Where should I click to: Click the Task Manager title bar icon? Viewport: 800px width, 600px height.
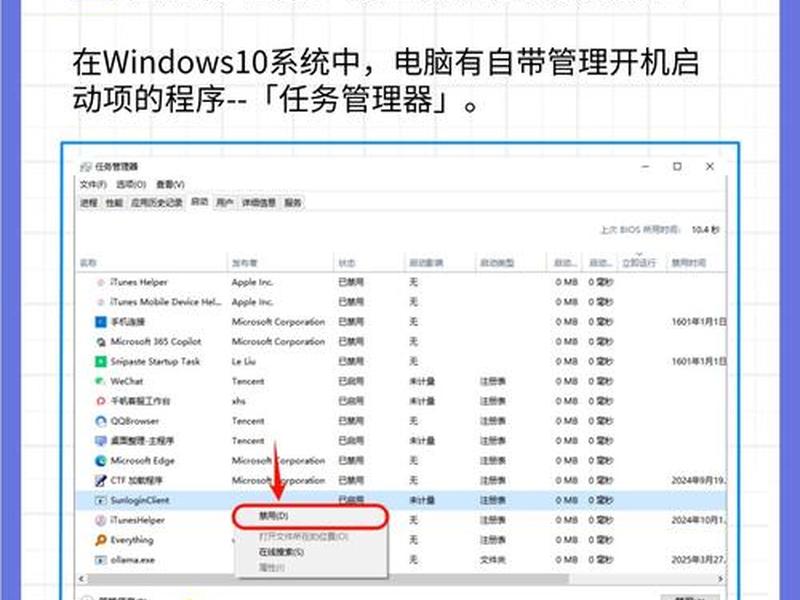(85, 167)
